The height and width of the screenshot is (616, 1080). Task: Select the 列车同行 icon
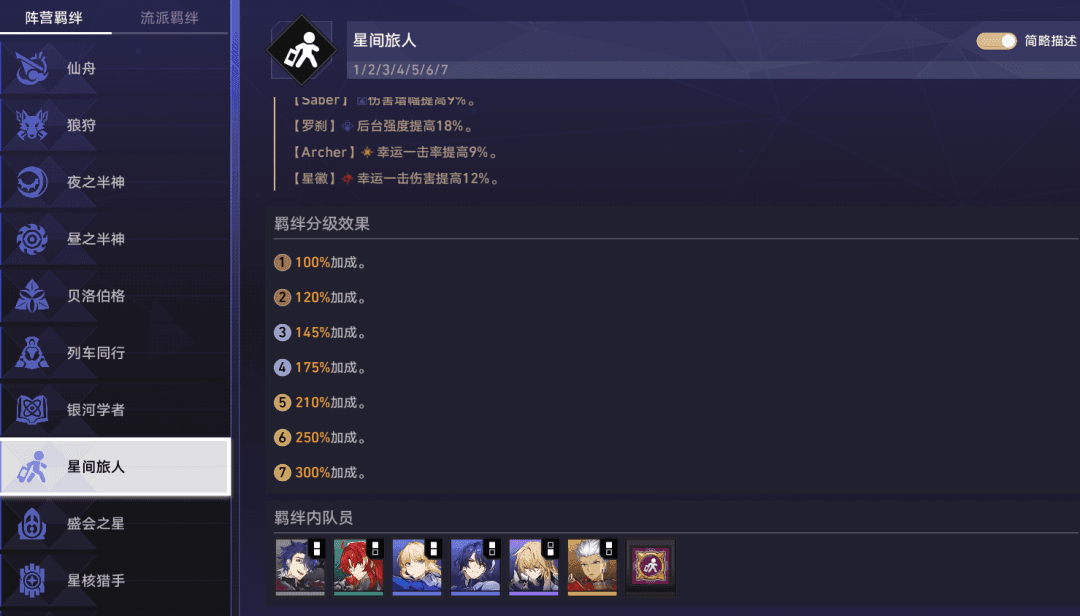pyautogui.click(x=32, y=353)
